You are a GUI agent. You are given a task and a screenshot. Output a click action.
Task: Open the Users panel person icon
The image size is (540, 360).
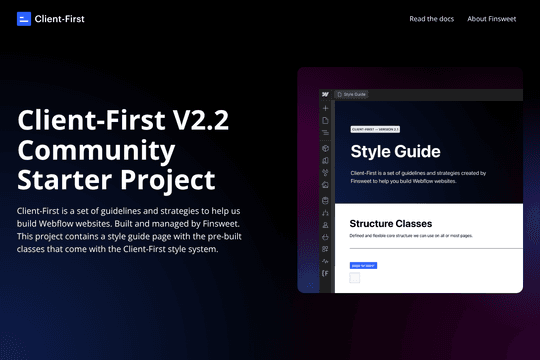click(325, 225)
